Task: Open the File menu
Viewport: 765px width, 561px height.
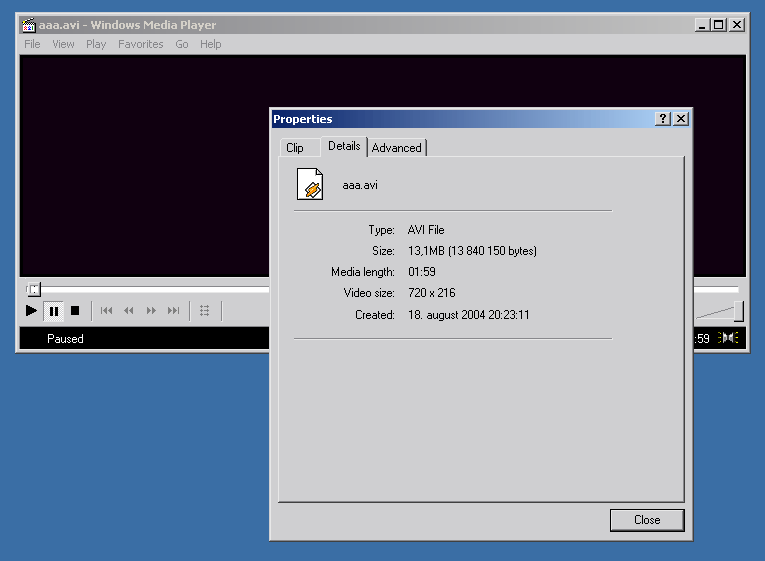Action: point(32,44)
